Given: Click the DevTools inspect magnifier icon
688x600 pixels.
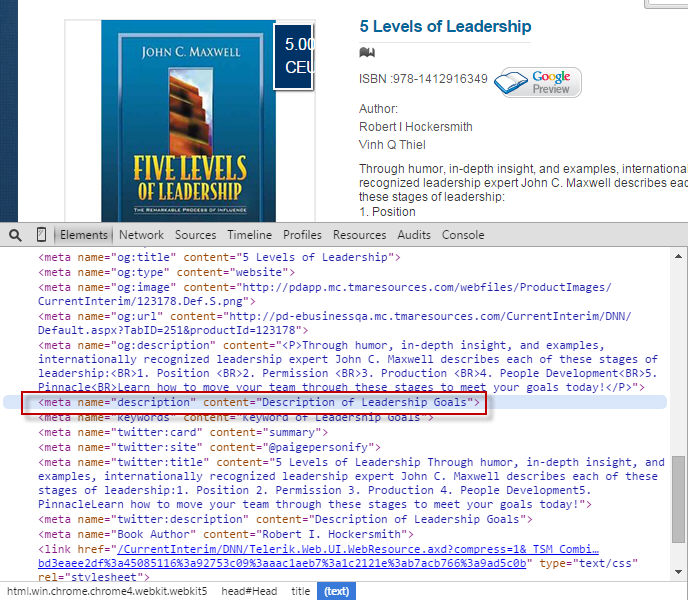Looking at the screenshot, I should 15,235.
